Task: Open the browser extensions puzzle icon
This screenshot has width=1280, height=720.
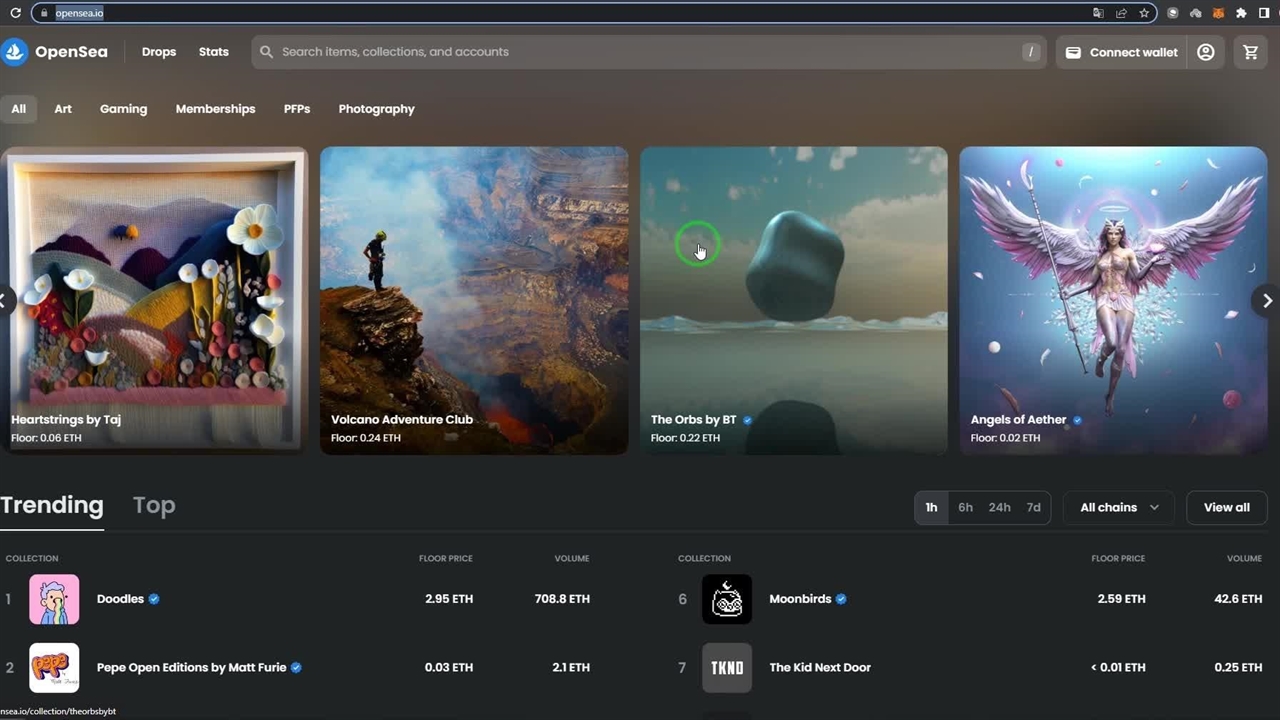Action: pos(1241,13)
